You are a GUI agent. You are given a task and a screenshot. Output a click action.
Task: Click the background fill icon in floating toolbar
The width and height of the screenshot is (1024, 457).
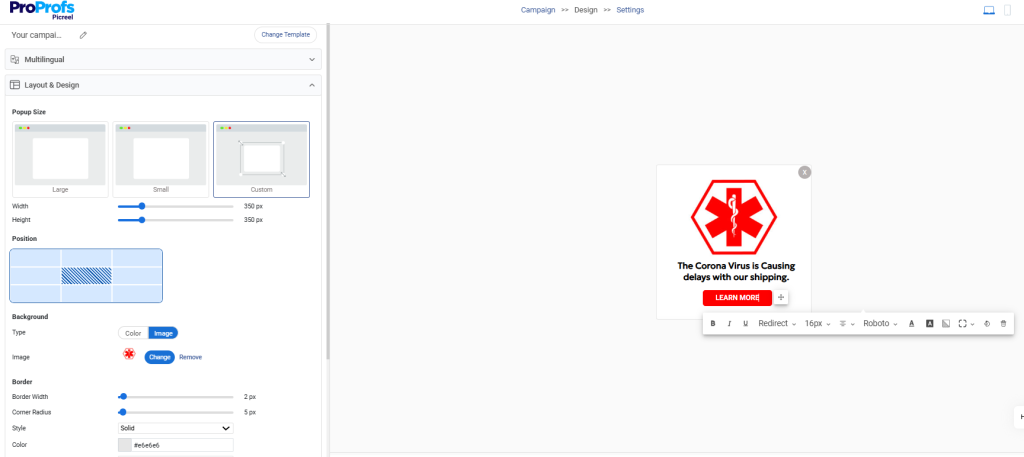pyautogui.click(x=946, y=324)
